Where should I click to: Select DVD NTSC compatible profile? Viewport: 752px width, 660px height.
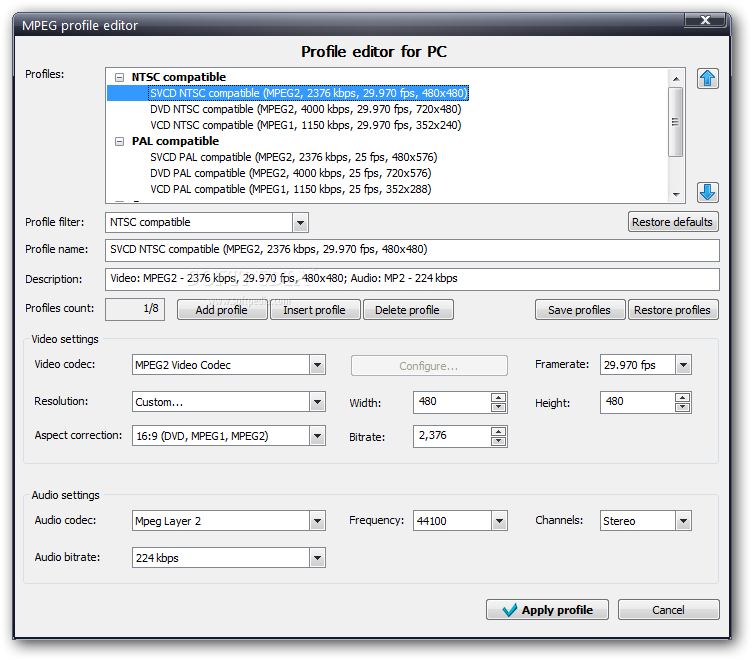(306, 109)
